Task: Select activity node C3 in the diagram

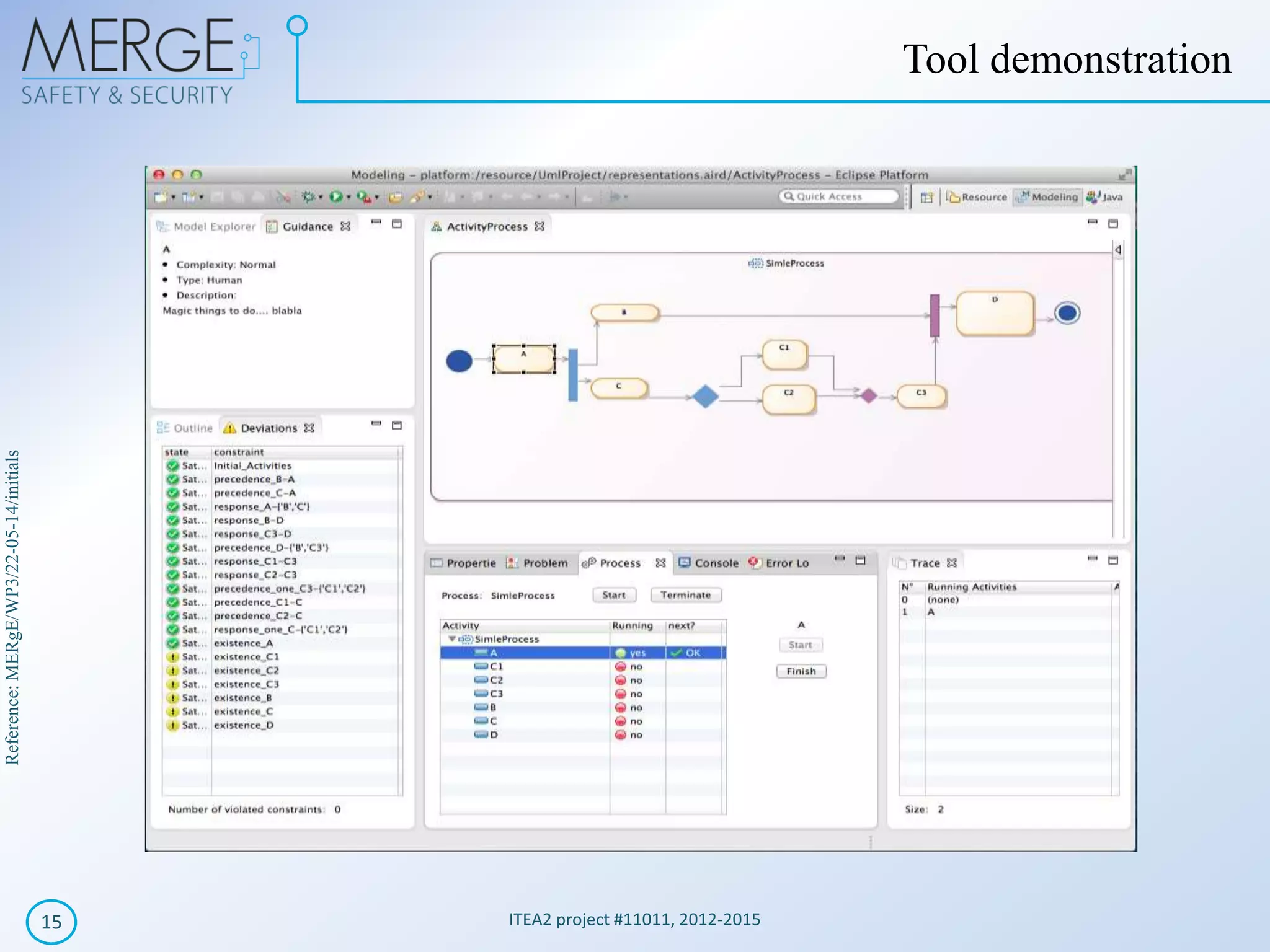Action: coord(921,395)
